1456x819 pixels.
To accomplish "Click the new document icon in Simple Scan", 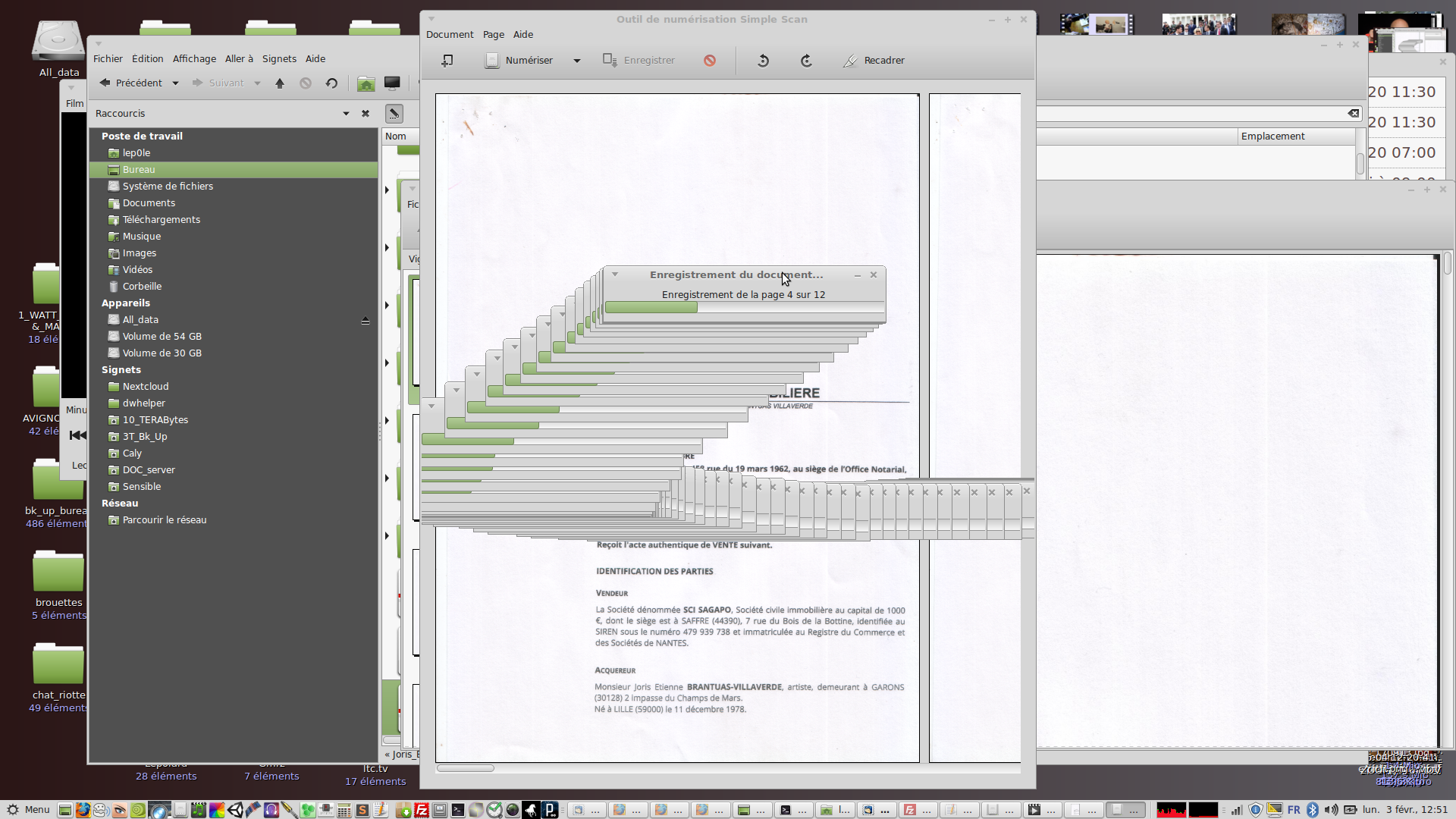I will 447,61.
